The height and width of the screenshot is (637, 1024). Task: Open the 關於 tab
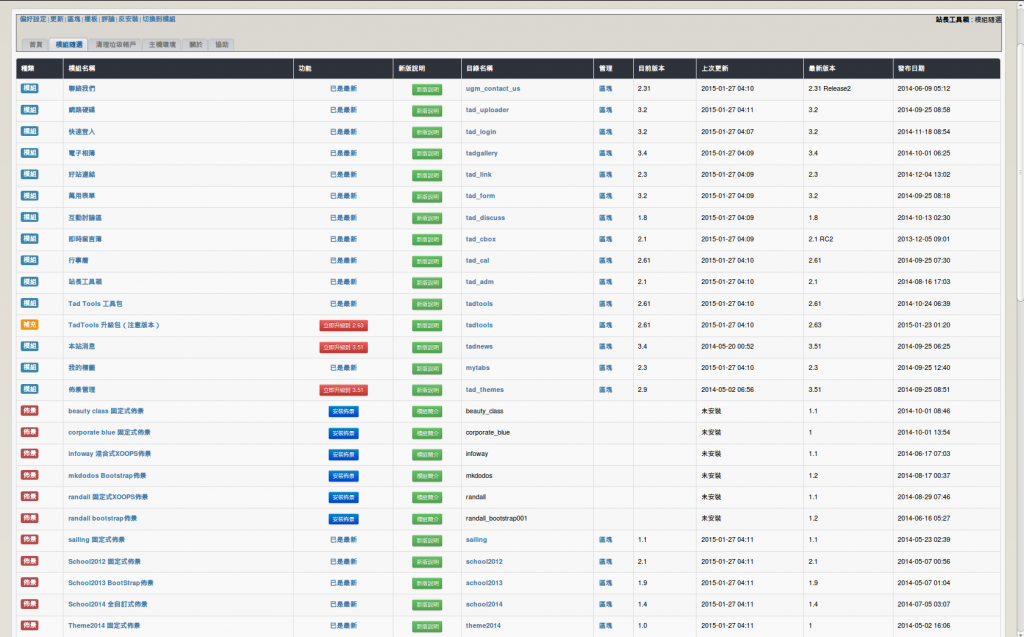195,45
